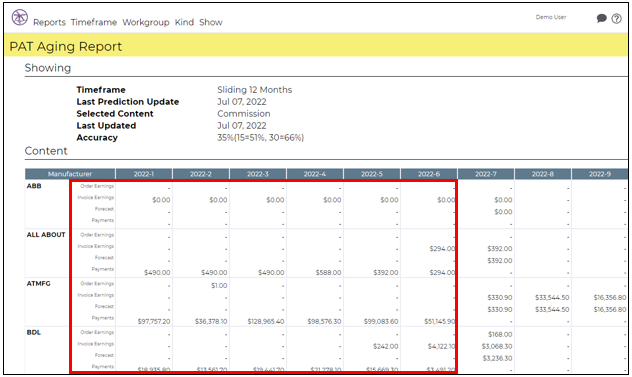Click ATMFG payments value $97,757.20

pyautogui.click(x=154, y=321)
